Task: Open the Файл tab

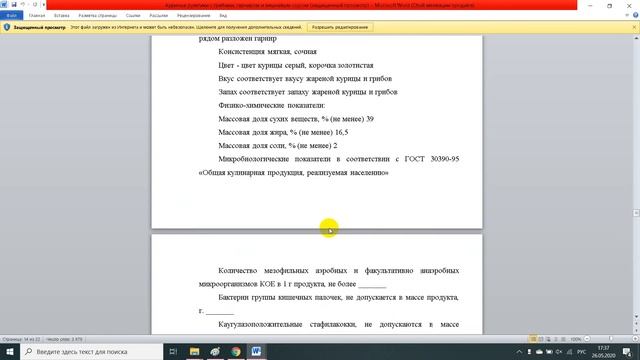Action: 11,16
